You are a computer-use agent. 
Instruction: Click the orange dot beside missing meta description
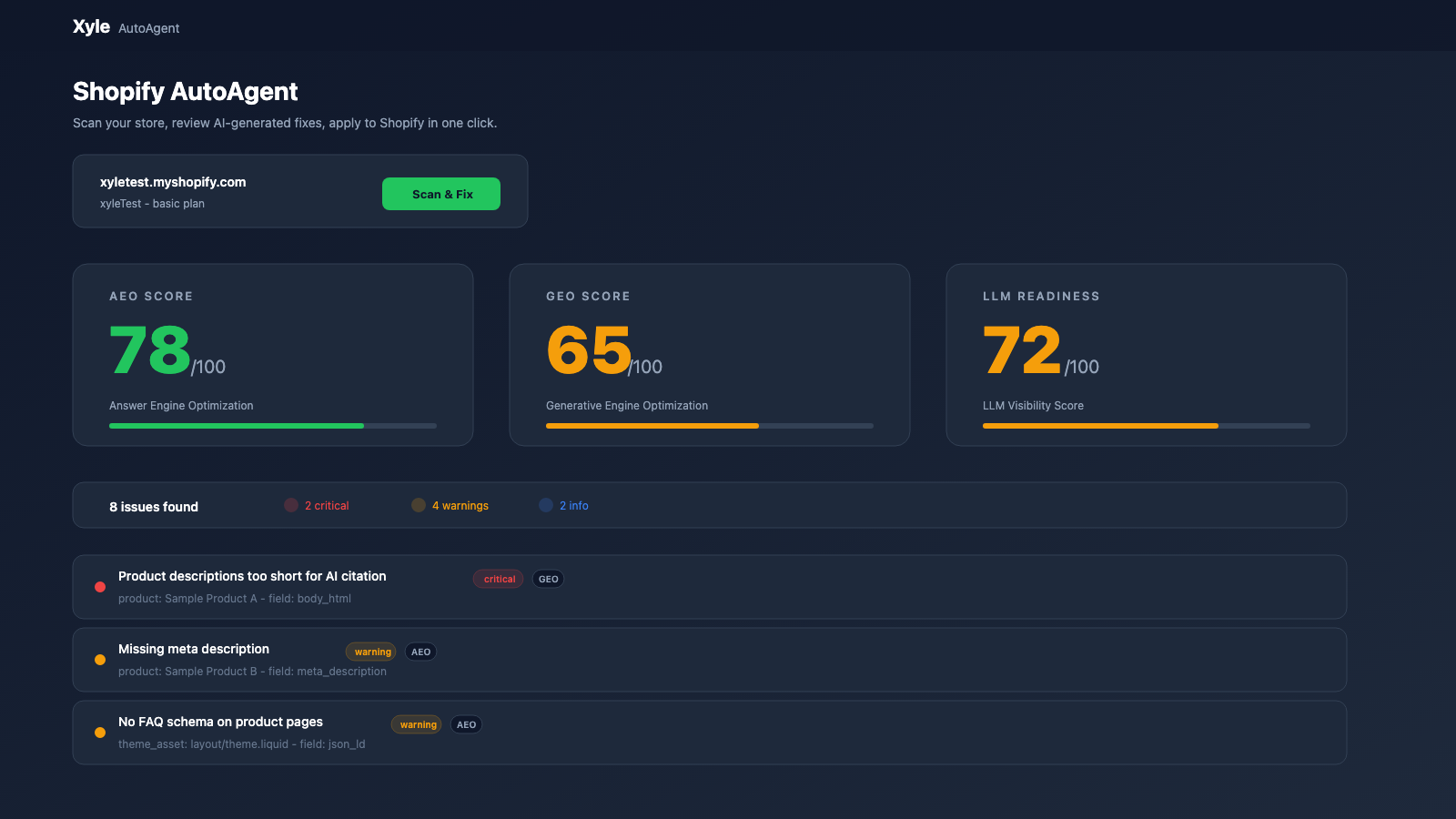click(100, 660)
